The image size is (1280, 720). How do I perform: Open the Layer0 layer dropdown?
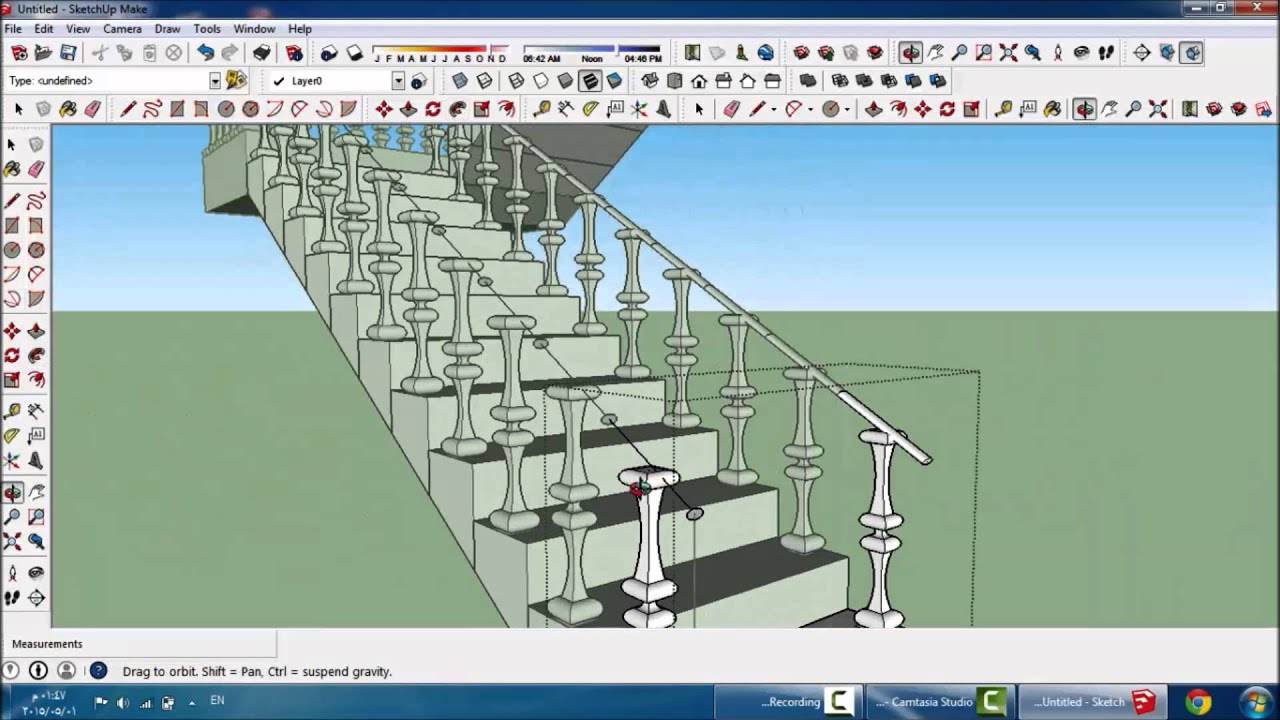coord(398,81)
